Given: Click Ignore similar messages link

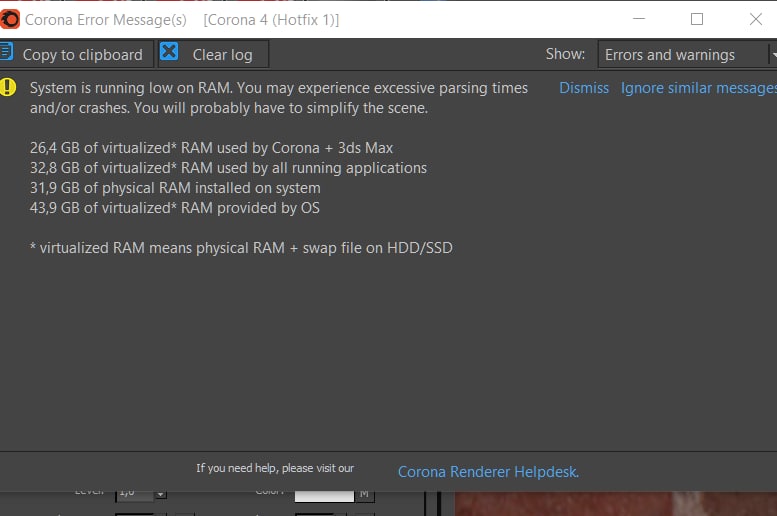Looking at the screenshot, I should 699,88.
